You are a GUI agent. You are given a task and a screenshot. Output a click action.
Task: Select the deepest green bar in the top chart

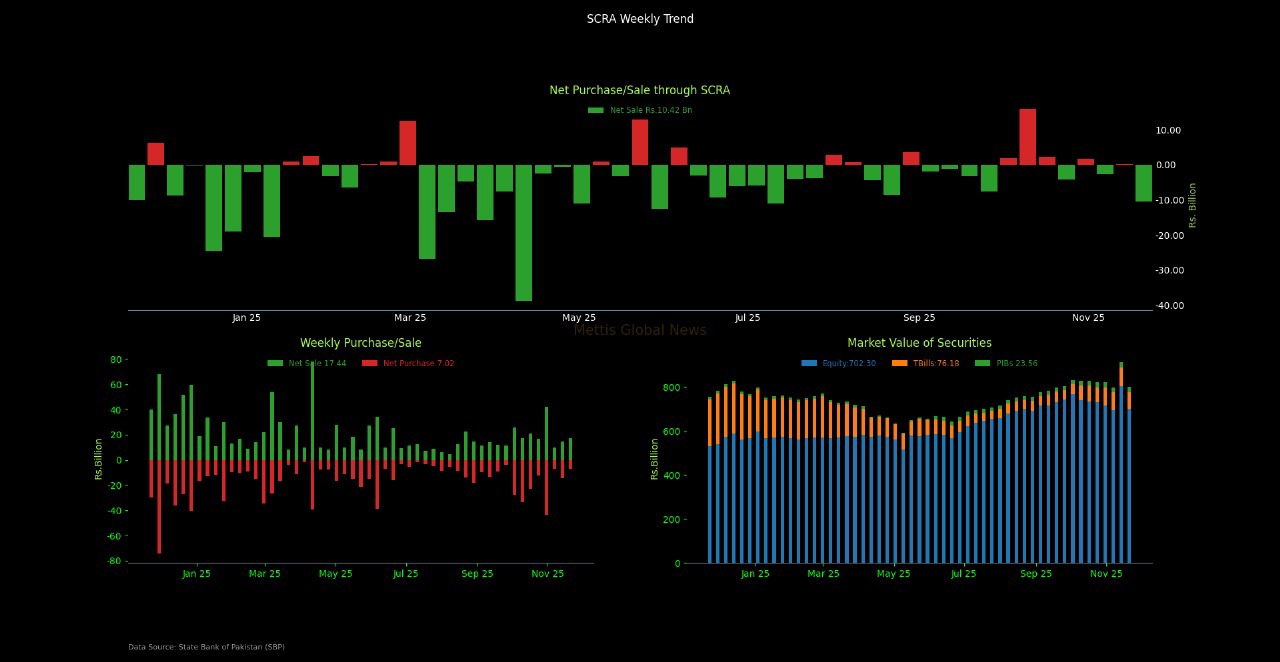coord(523,232)
